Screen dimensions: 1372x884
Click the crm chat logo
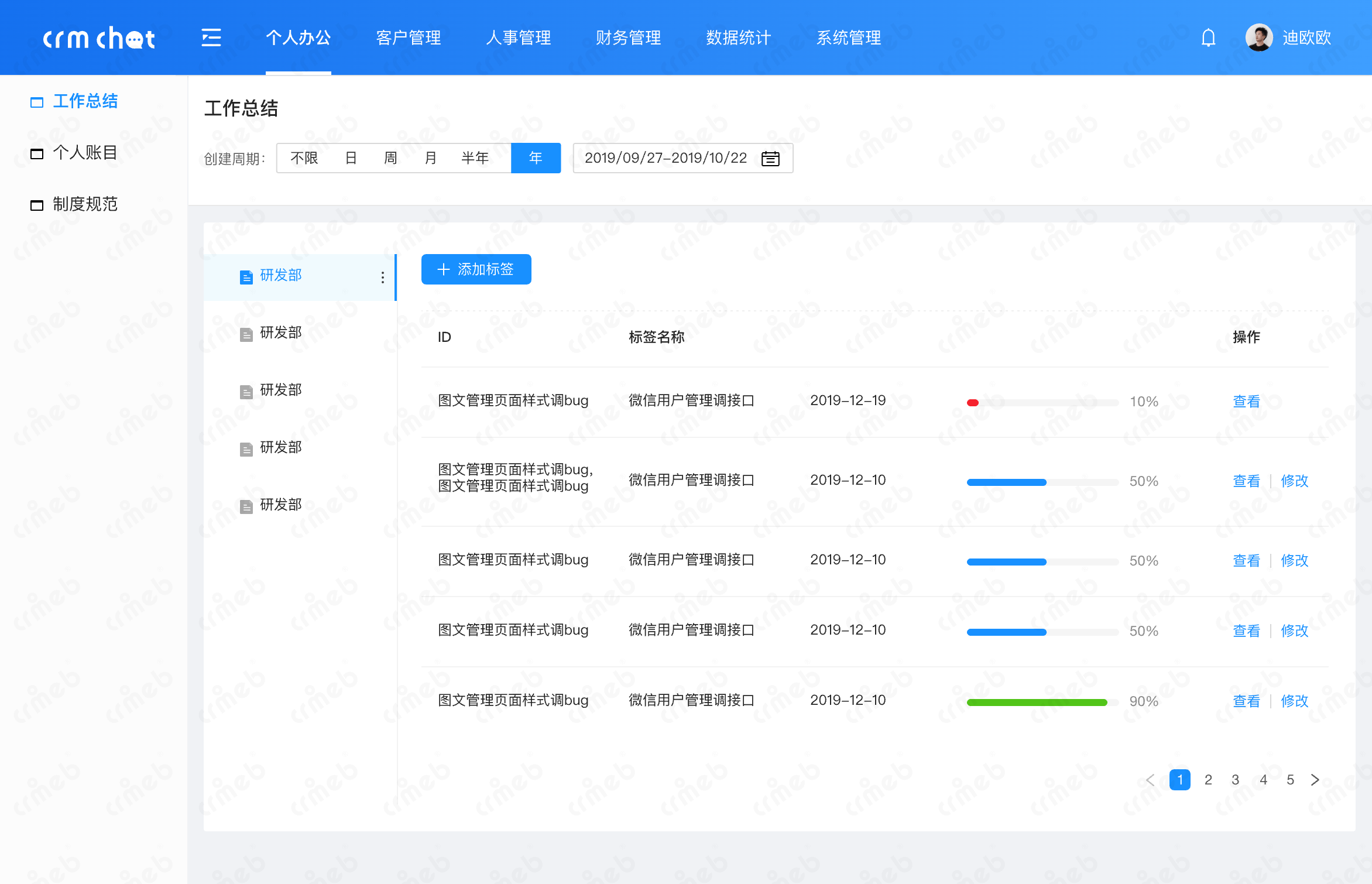tap(99, 39)
